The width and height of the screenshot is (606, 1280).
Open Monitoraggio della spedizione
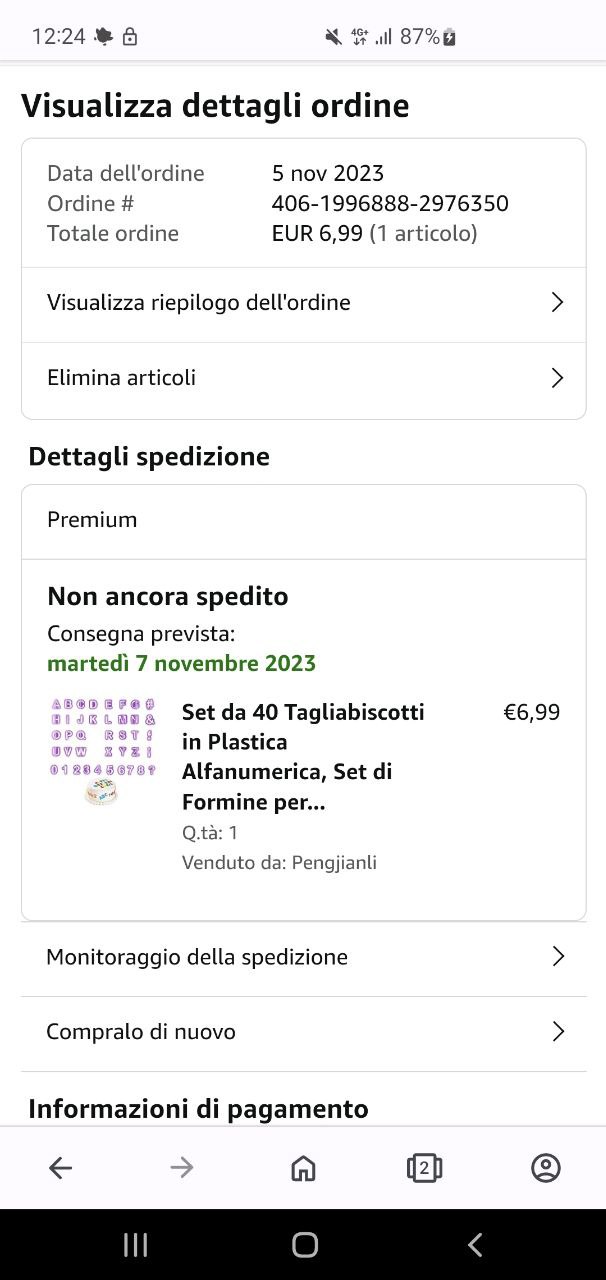click(x=303, y=958)
